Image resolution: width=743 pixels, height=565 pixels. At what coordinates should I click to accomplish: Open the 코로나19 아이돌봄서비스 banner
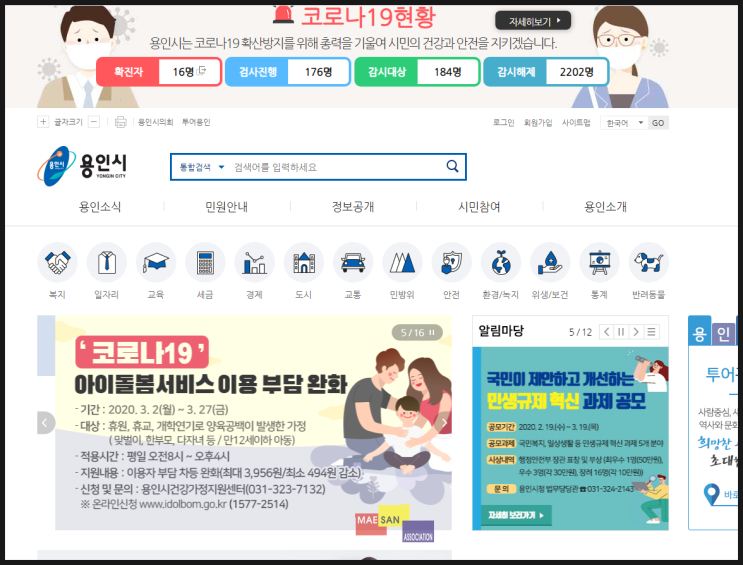tap(253, 422)
